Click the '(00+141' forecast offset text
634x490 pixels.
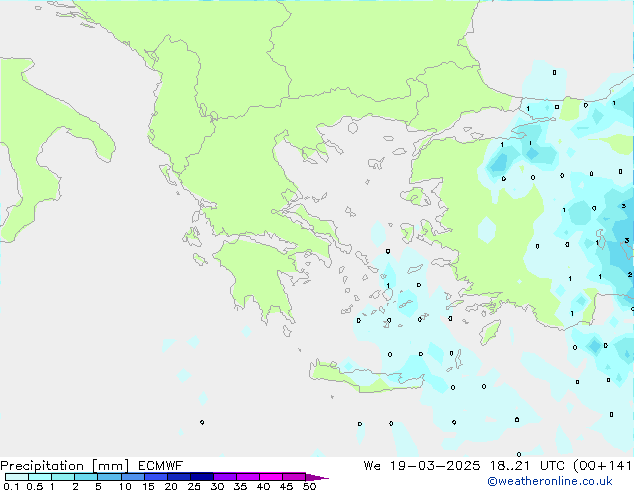[x=603, y=466]
